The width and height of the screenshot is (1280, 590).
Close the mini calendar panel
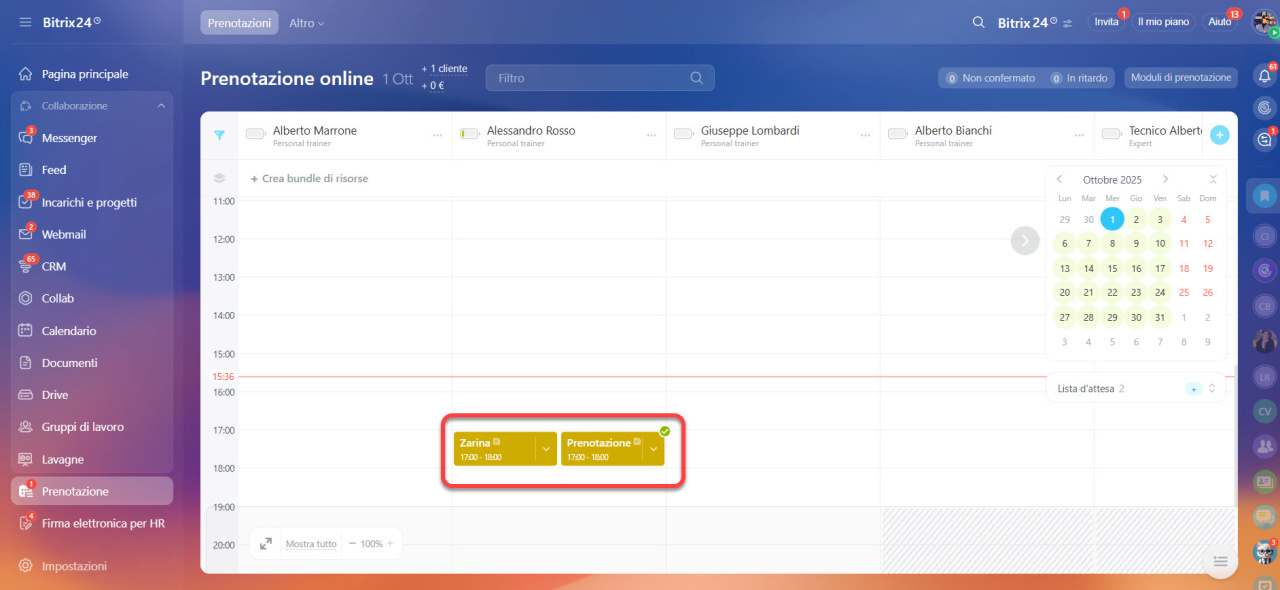coord(1212,180)
